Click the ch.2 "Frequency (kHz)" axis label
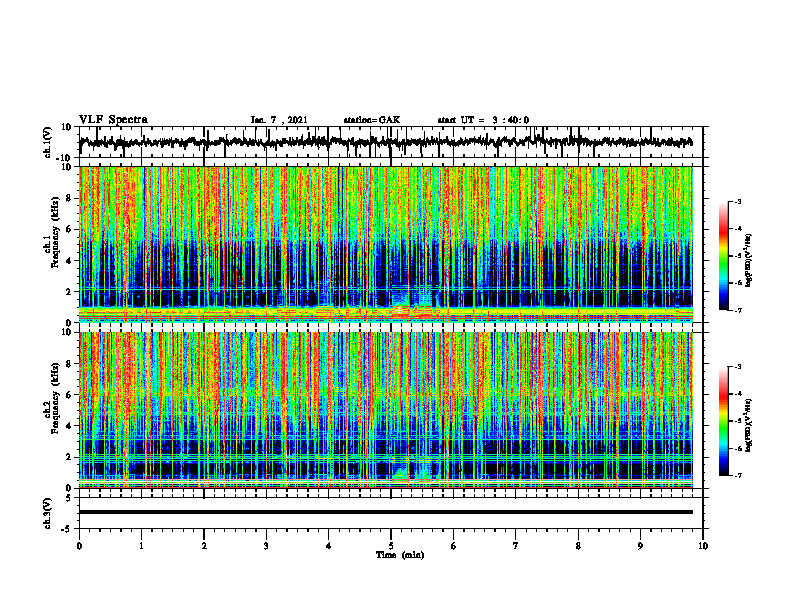 pos(55,398)
